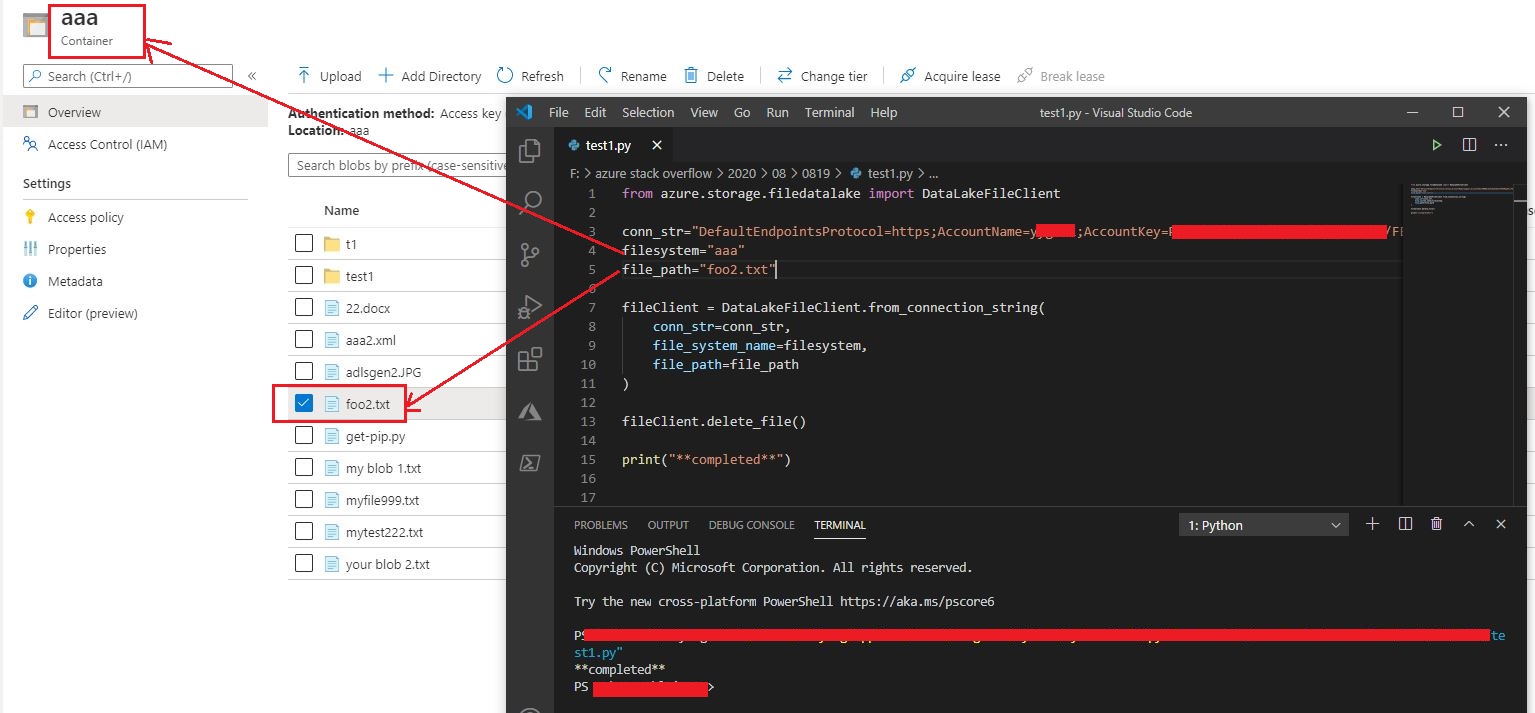The height and width of the screenshot is (713, 1535).
Task: Open the More Actions ellipsis menu
Action: 1500,144
